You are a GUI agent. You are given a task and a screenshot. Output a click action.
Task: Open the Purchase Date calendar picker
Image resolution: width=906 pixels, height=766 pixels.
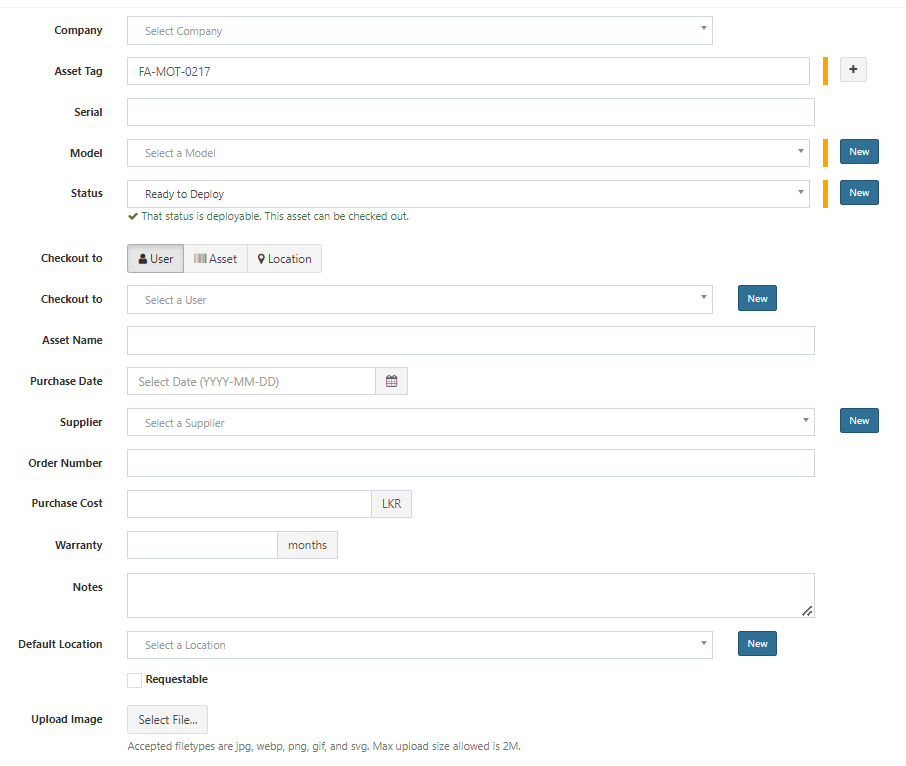[x=391, y=381]
